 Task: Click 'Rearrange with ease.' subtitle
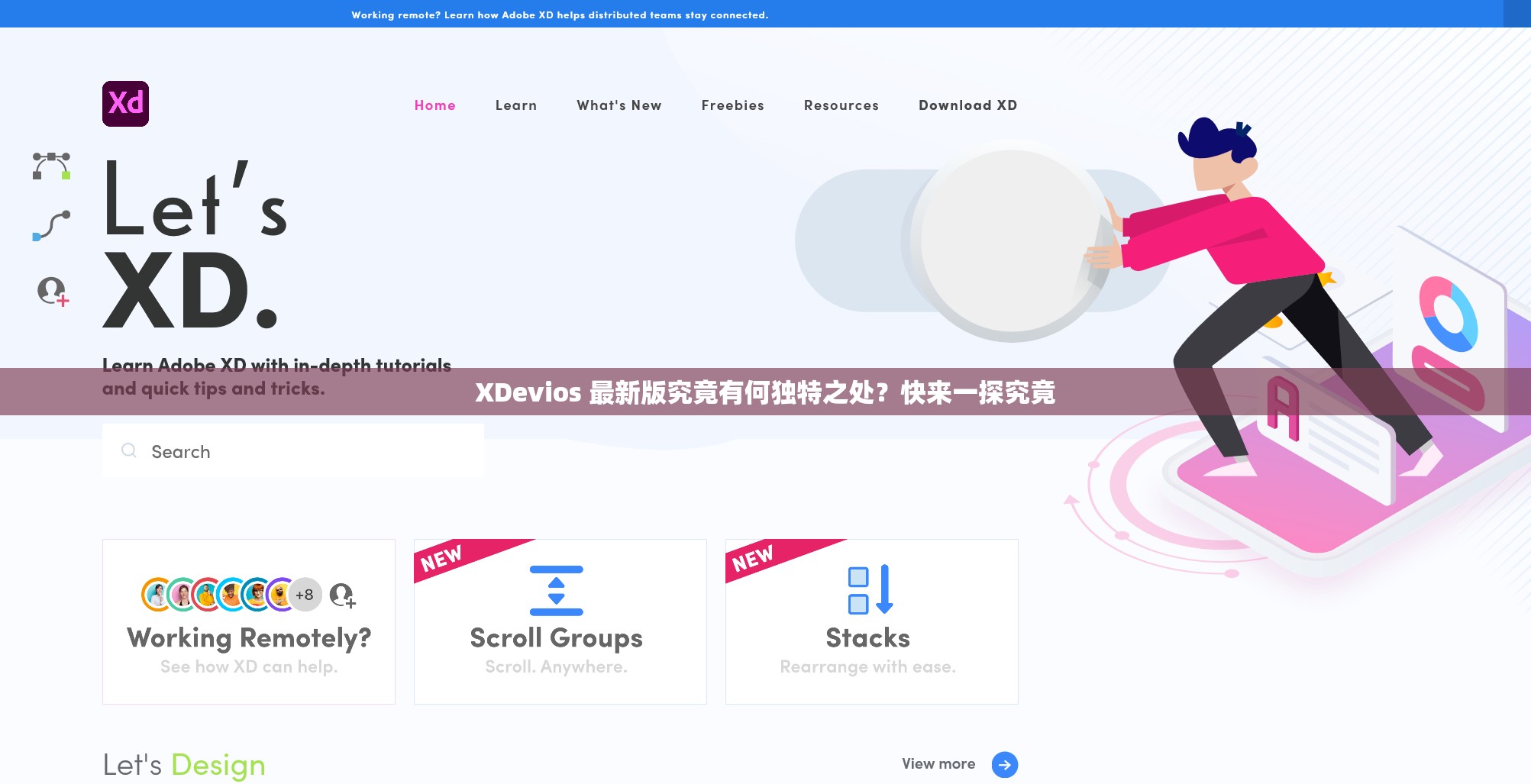coord(868,666)
